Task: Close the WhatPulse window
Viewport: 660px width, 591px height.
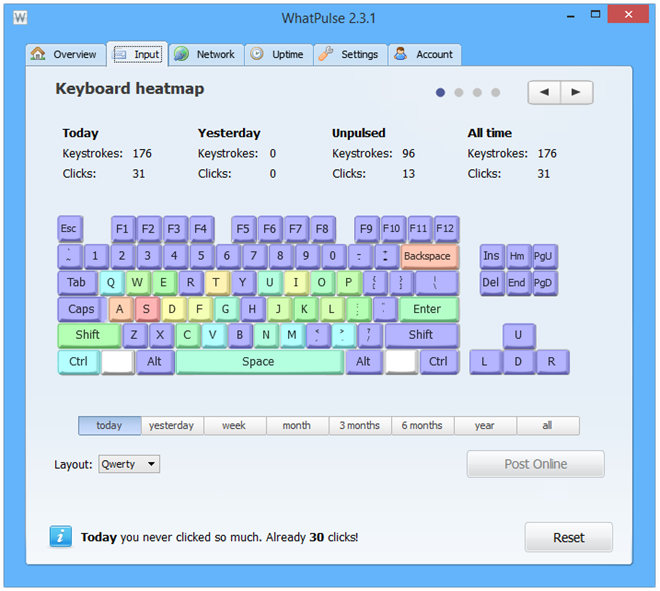Action: tap(628, 15)
